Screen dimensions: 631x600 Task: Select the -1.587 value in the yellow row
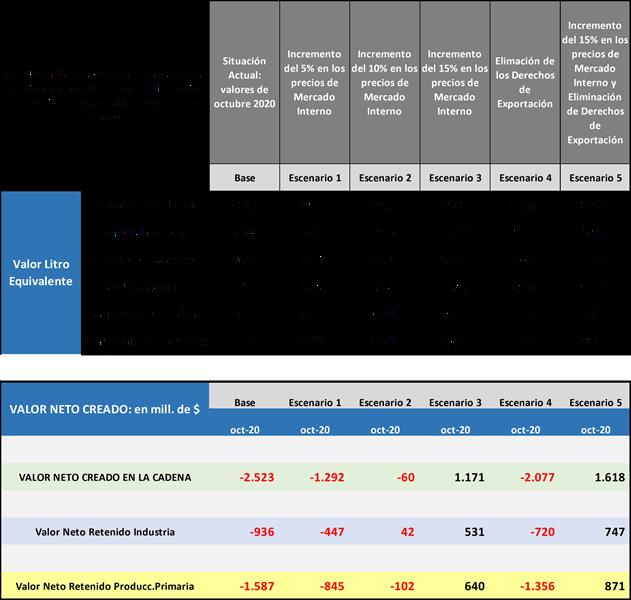255,584
